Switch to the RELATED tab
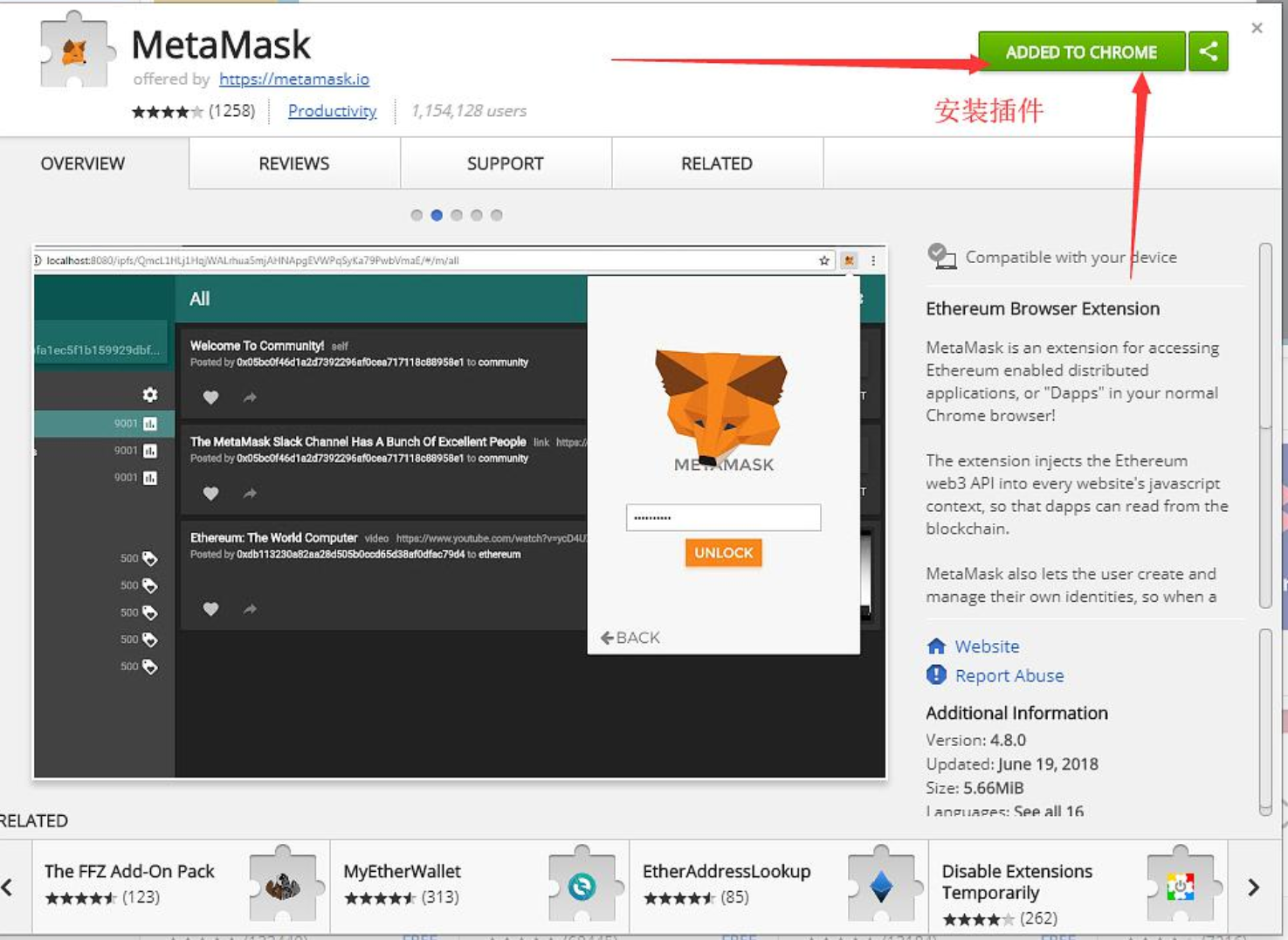The height and width of the screenshot is (940, 1288). 717,163
